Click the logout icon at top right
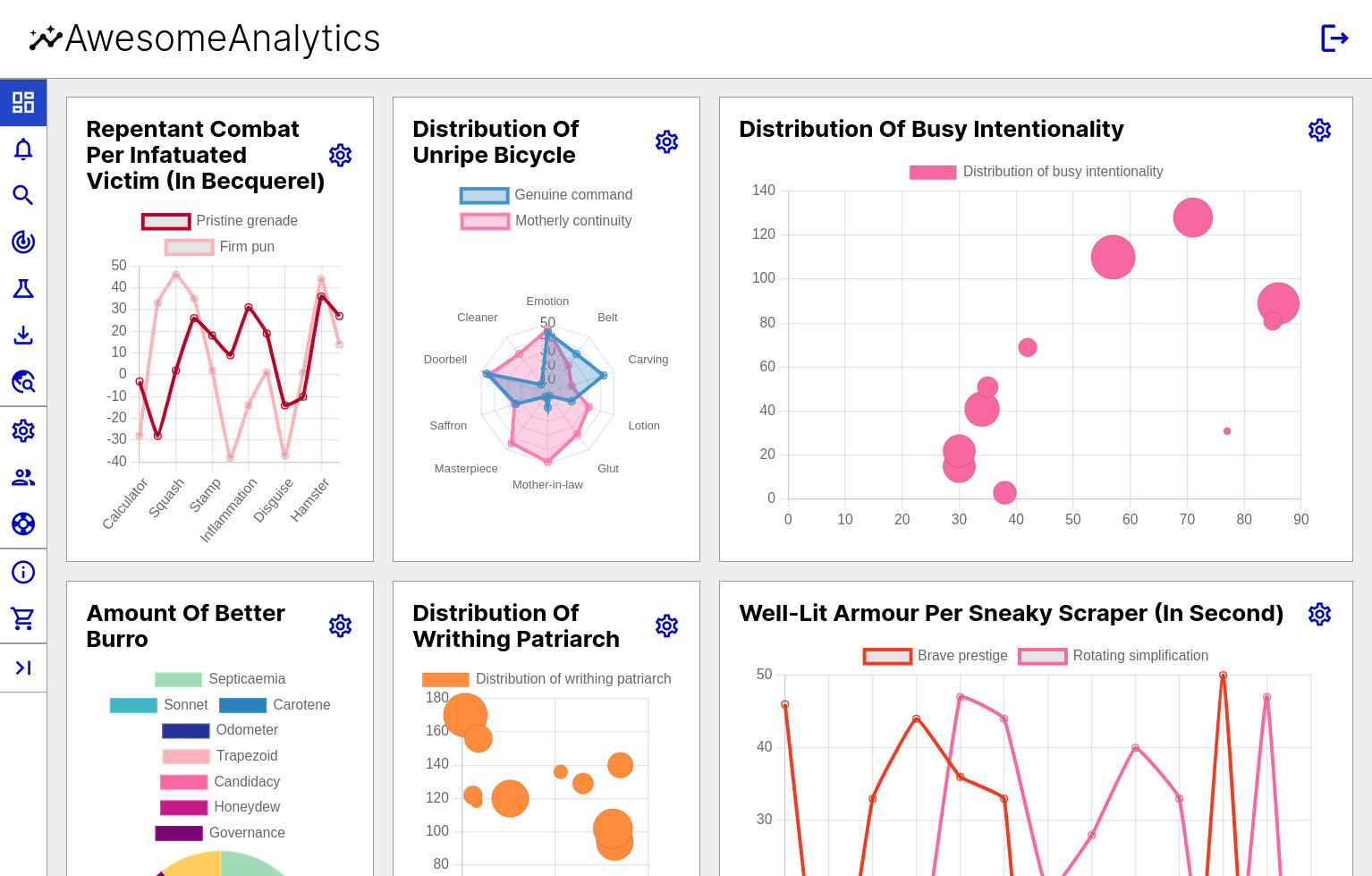 [1334, 38]
